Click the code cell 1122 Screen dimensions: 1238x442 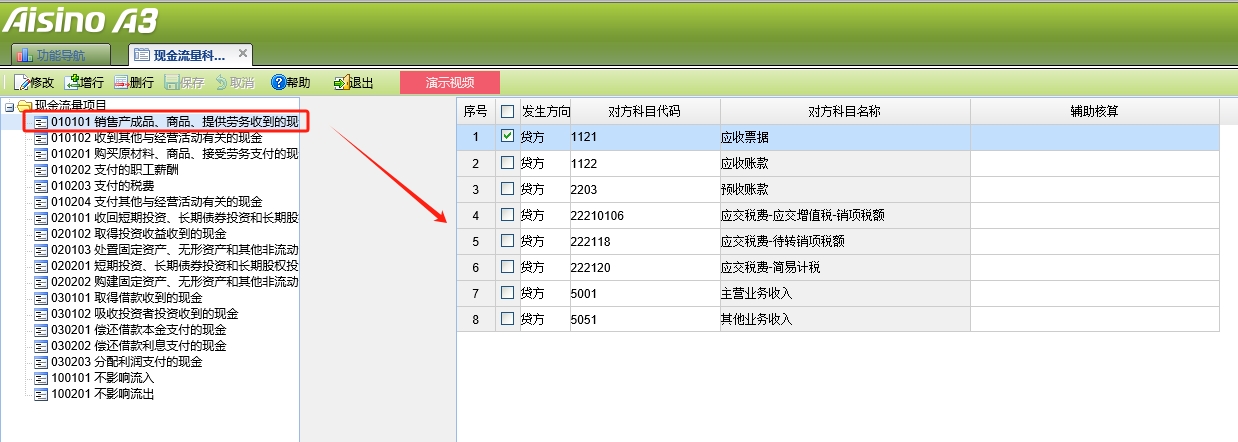644,163
